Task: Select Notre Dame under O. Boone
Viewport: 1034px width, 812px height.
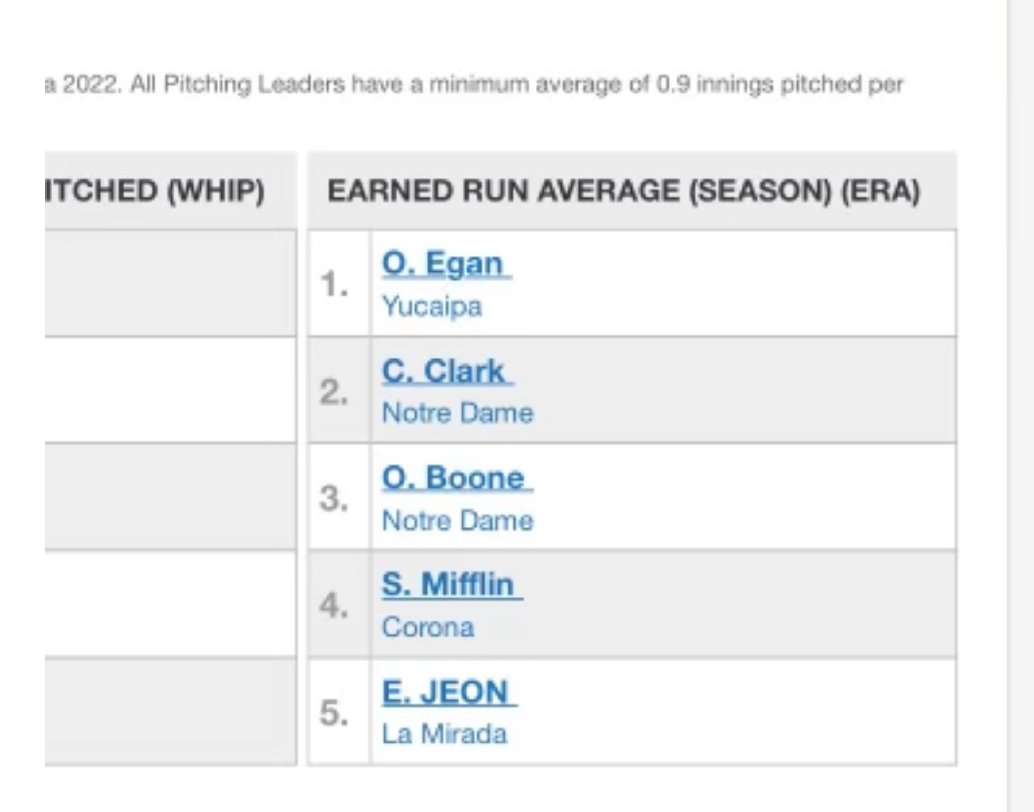Action: (x=458, y=520)
